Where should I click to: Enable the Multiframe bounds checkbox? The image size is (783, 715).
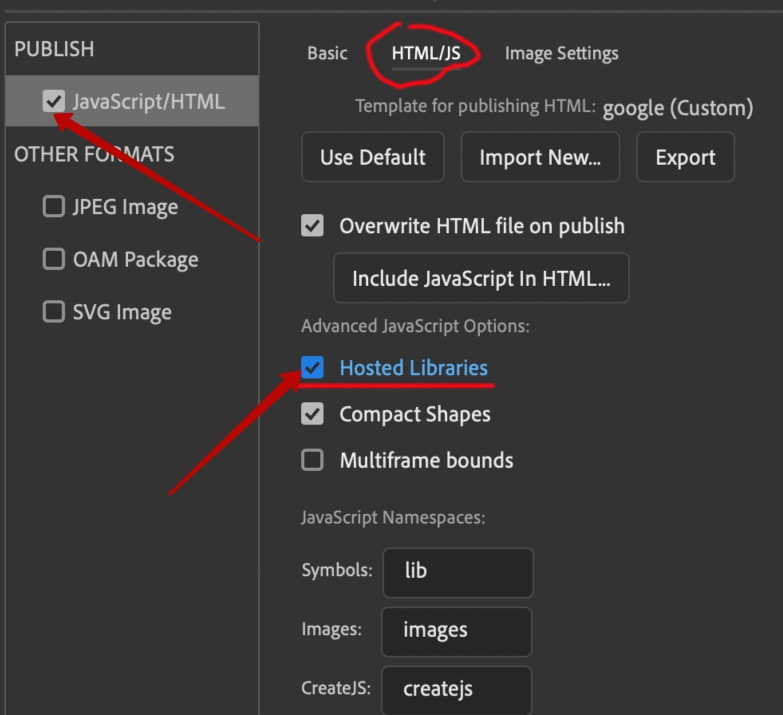[x=312, y=460]
